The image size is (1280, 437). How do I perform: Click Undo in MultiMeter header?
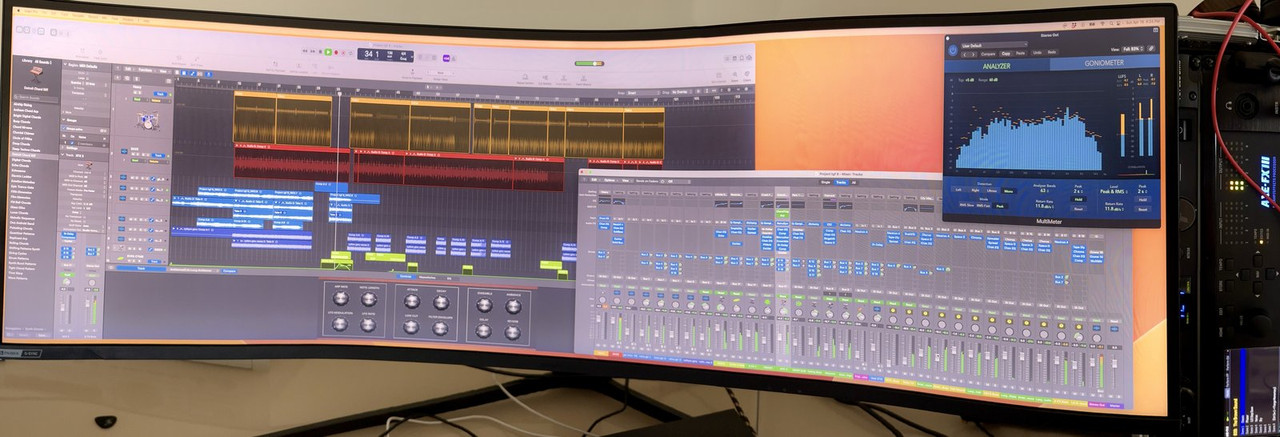(x=1037, y=53)
